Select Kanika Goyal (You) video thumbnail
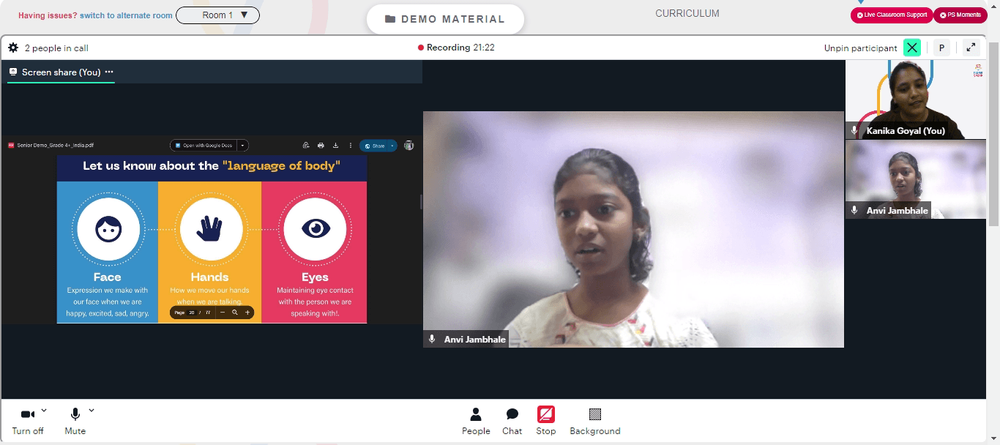Screen dimensions: 1000x445 point(915,99)
